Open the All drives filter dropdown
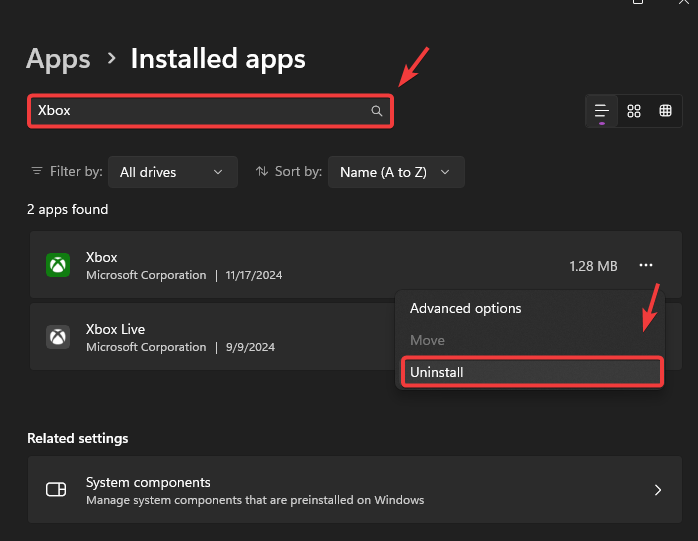Image resolution: width=698 pixels, height=541 pixels. coord(172,172)
